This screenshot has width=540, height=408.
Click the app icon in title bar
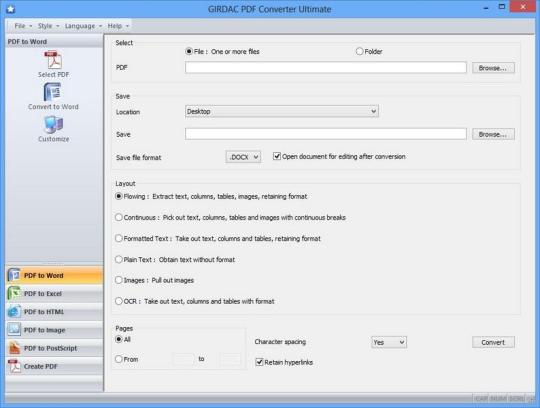coord(11,9)
